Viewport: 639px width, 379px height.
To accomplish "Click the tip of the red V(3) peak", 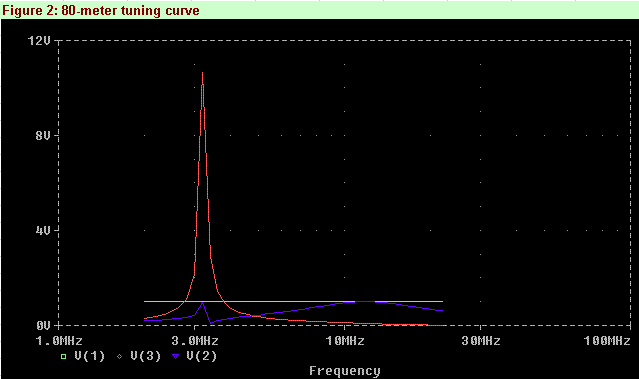I will pos(203,73).
